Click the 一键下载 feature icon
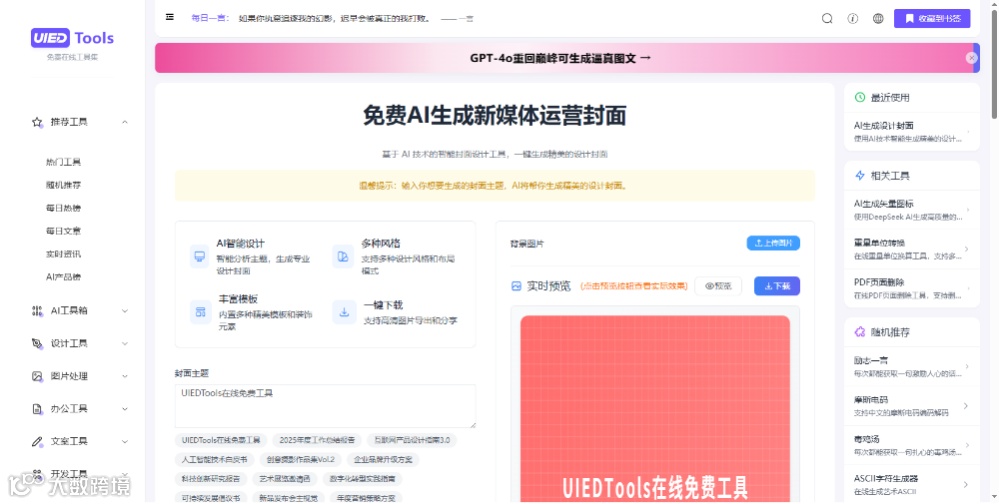 pos(344,312)
